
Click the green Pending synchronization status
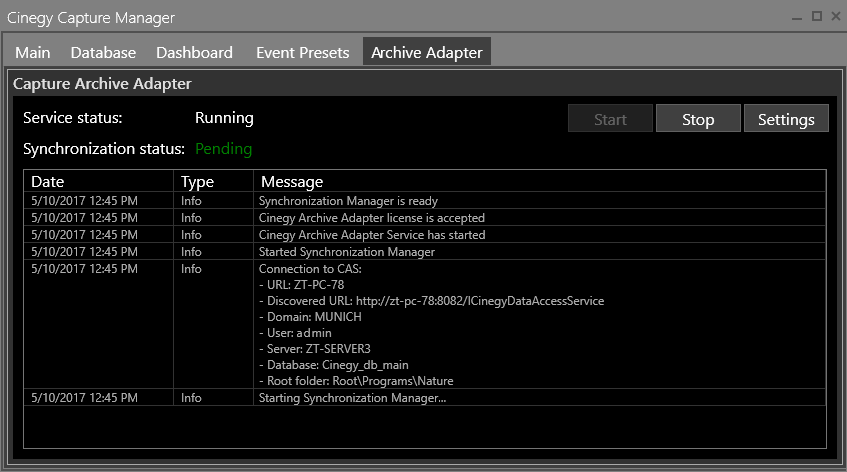click(x=224, y=149)
